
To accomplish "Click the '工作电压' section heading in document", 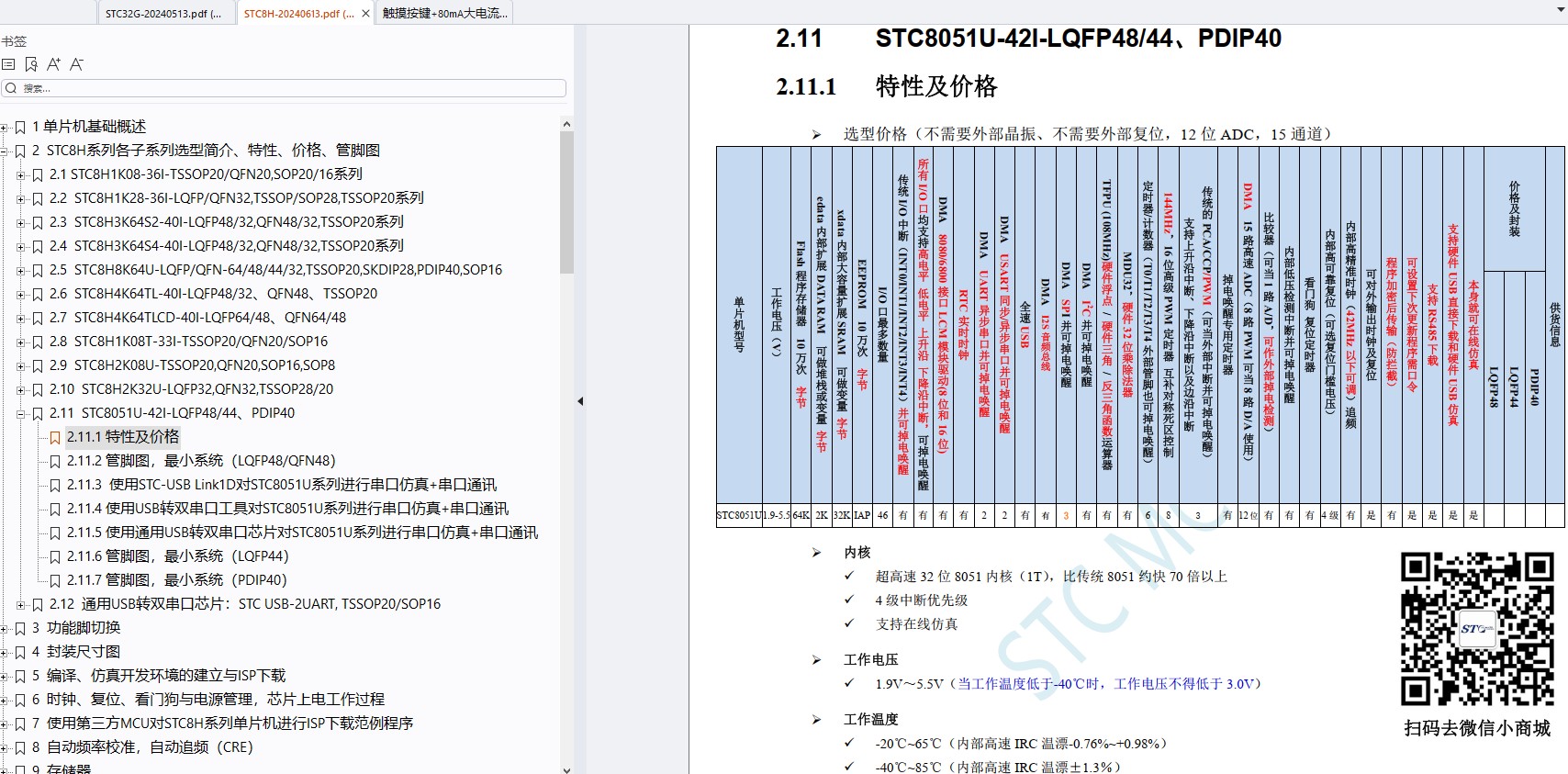I will point(871,660).
